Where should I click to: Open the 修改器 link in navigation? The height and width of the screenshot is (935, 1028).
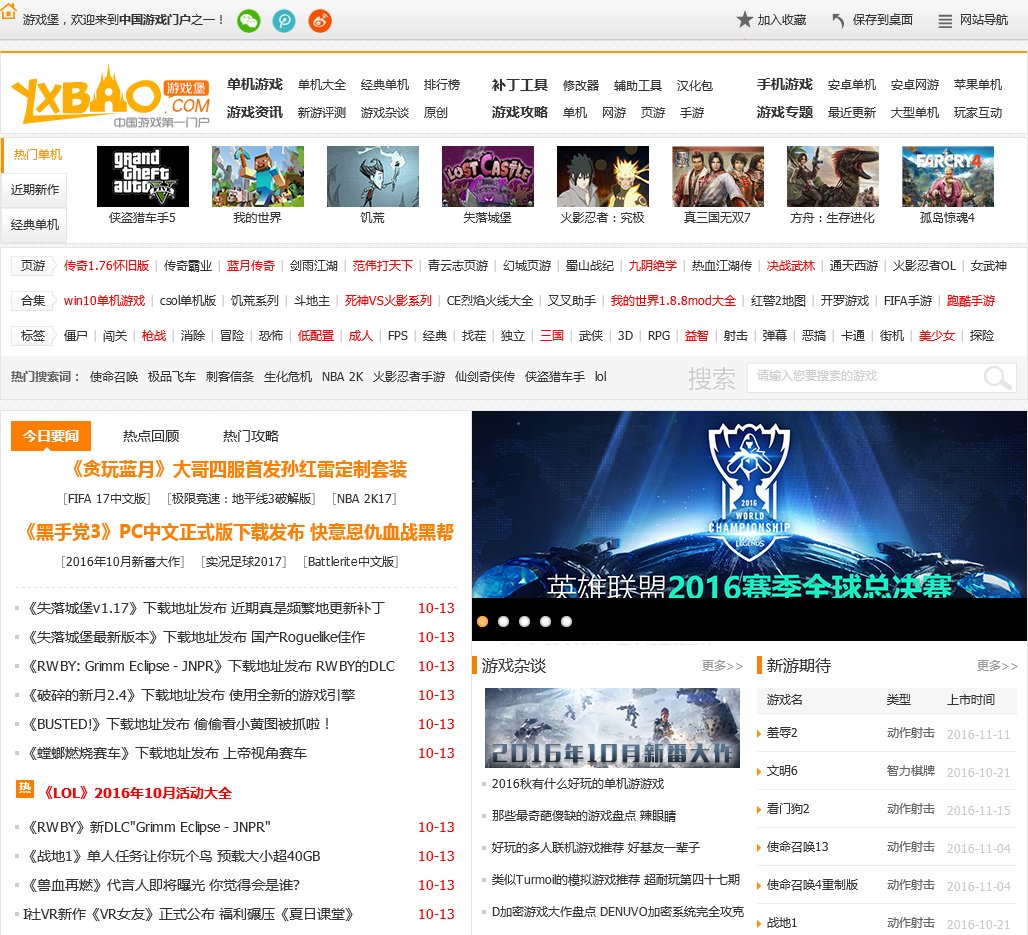pos(581,85)
